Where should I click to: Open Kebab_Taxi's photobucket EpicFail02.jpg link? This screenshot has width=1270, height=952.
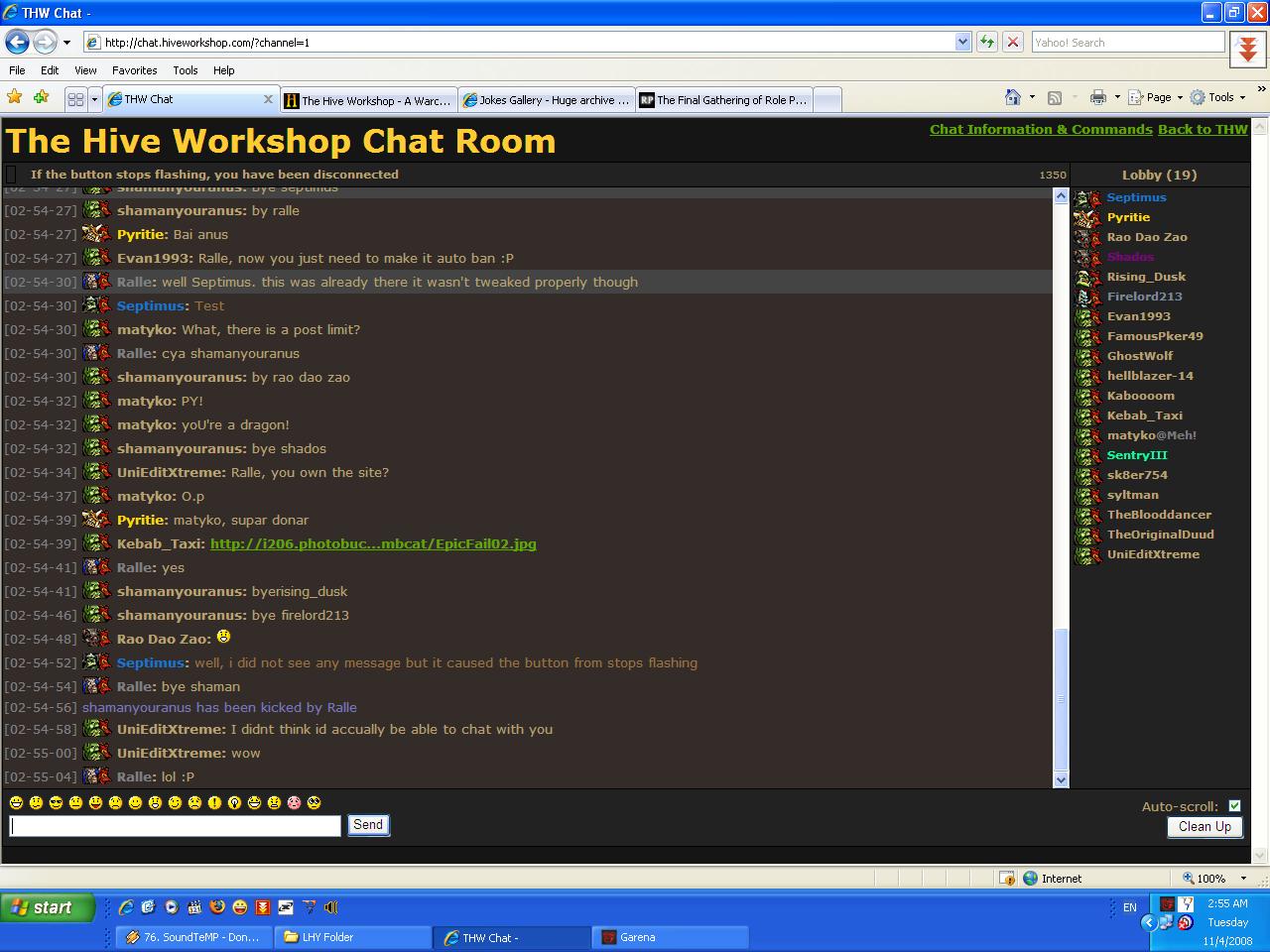(x=373, y=543)
